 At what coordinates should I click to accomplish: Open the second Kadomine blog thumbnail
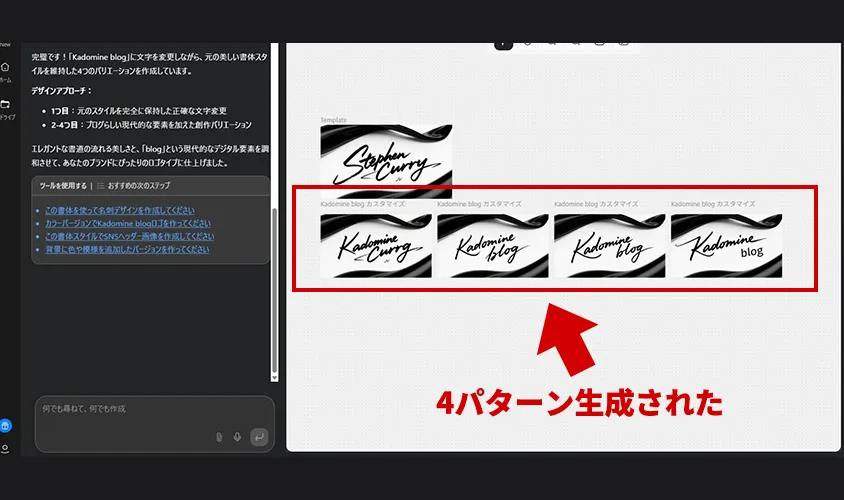(492, 245)
